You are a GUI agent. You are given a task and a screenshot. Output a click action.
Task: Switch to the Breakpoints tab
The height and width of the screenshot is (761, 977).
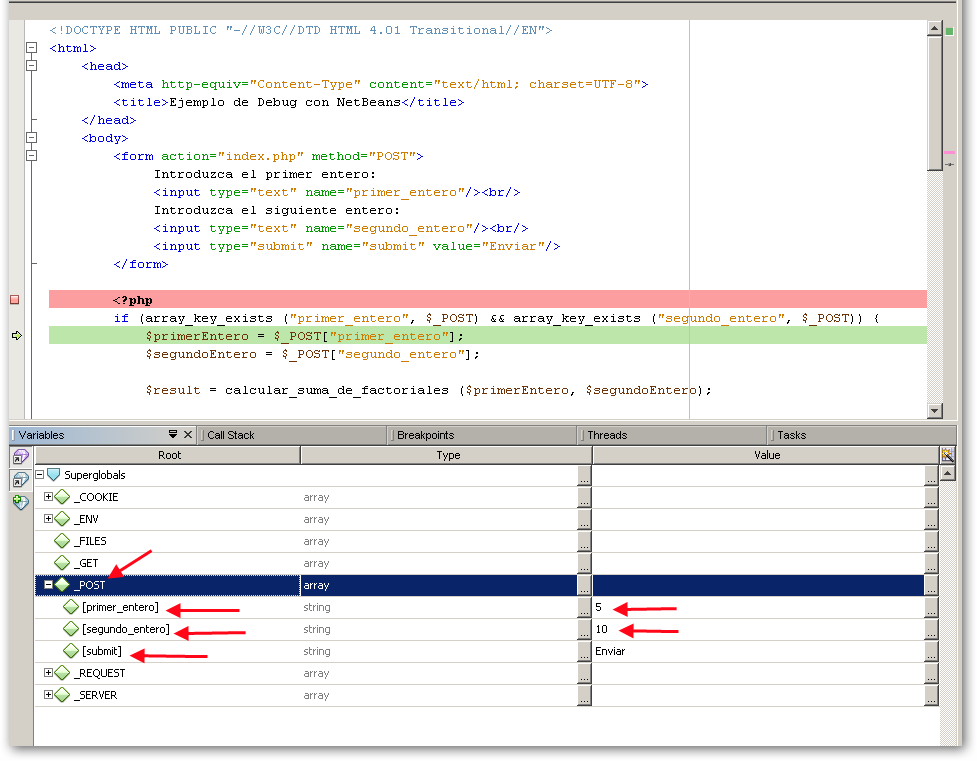pyautogui.click(x=425, y=435)
